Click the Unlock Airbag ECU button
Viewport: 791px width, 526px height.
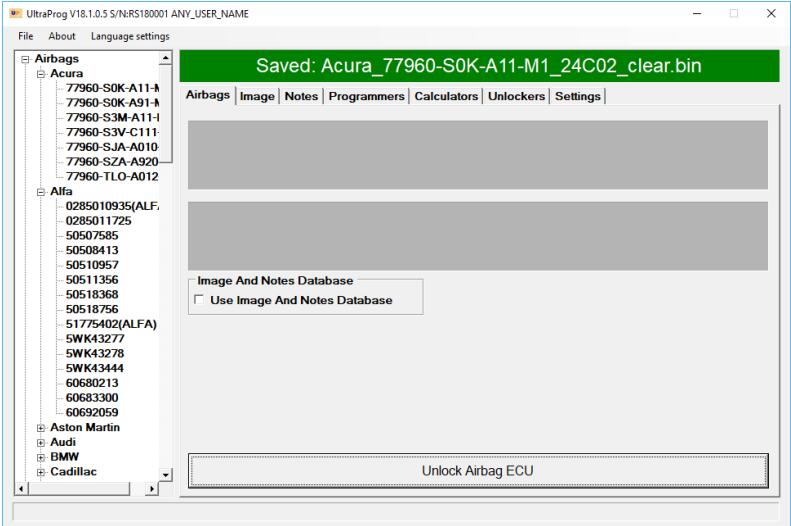(x=478, y=471)
